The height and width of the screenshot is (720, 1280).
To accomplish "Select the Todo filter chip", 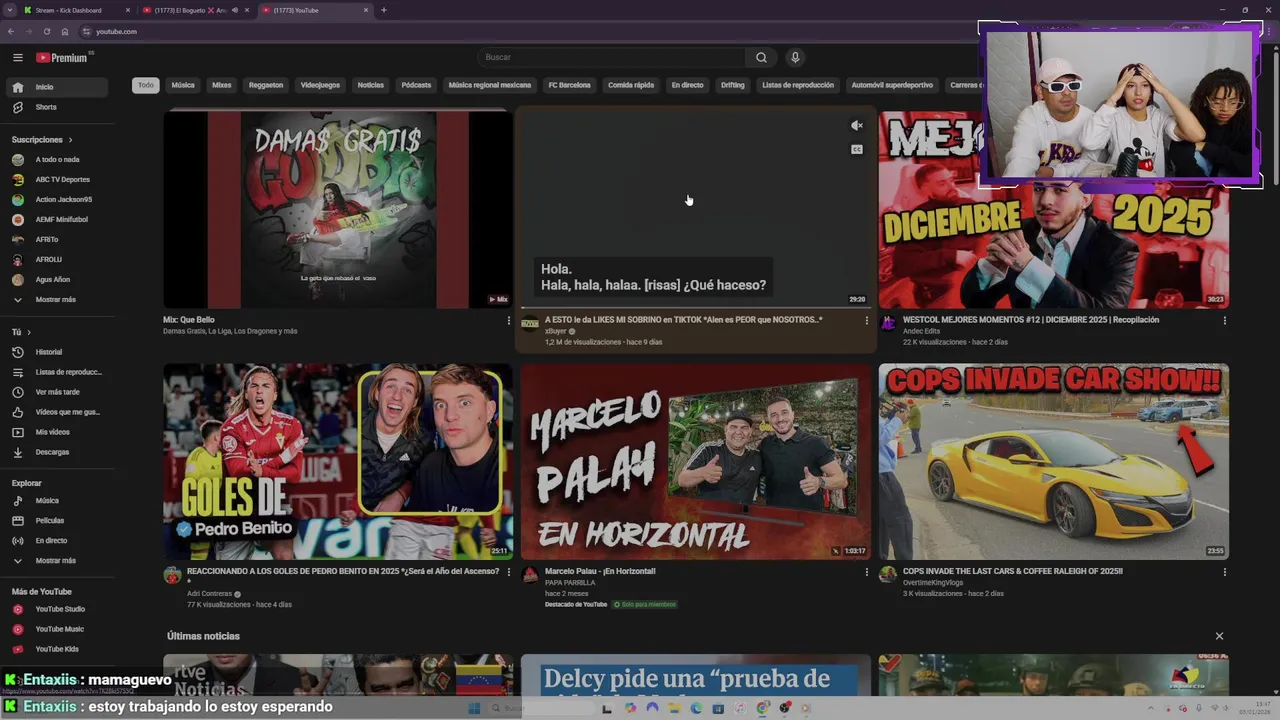I will point(146,85).
